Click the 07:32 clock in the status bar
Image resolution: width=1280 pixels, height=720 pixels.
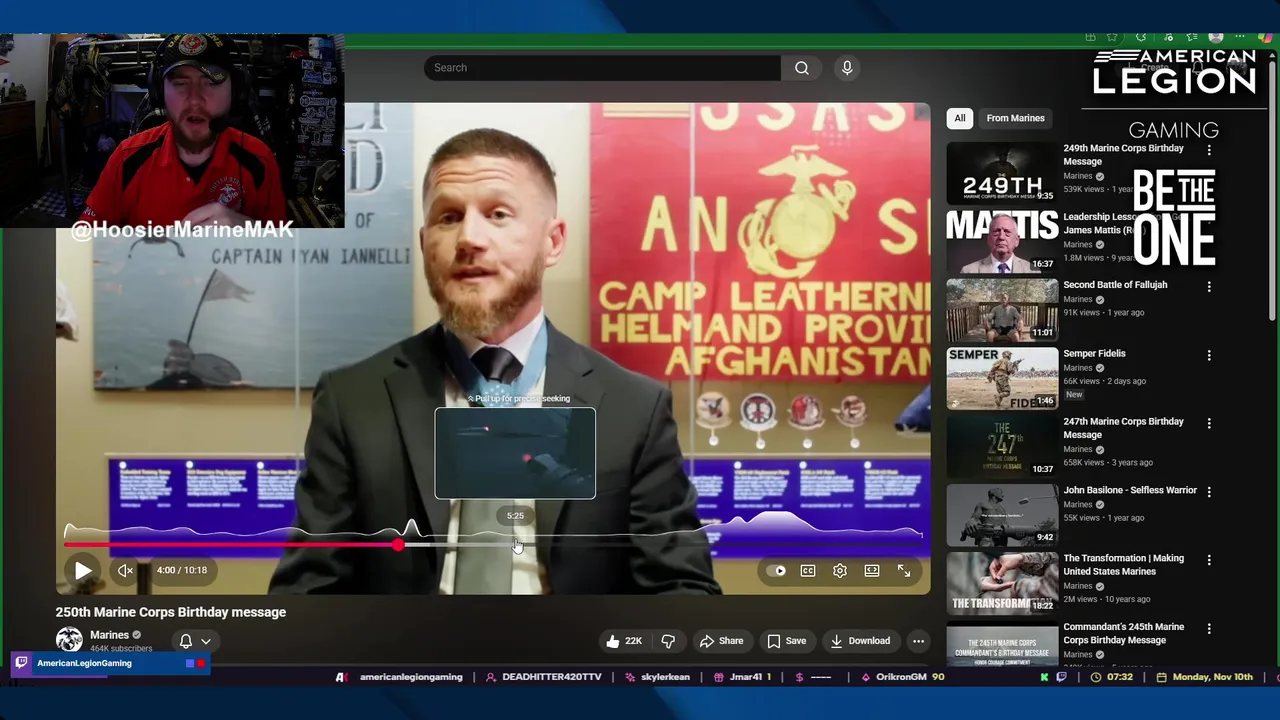[x=1120, y=677]
